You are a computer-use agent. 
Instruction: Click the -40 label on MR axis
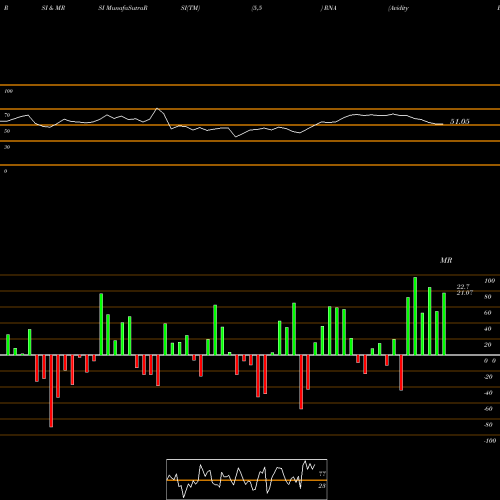click(x=488, y=393)
